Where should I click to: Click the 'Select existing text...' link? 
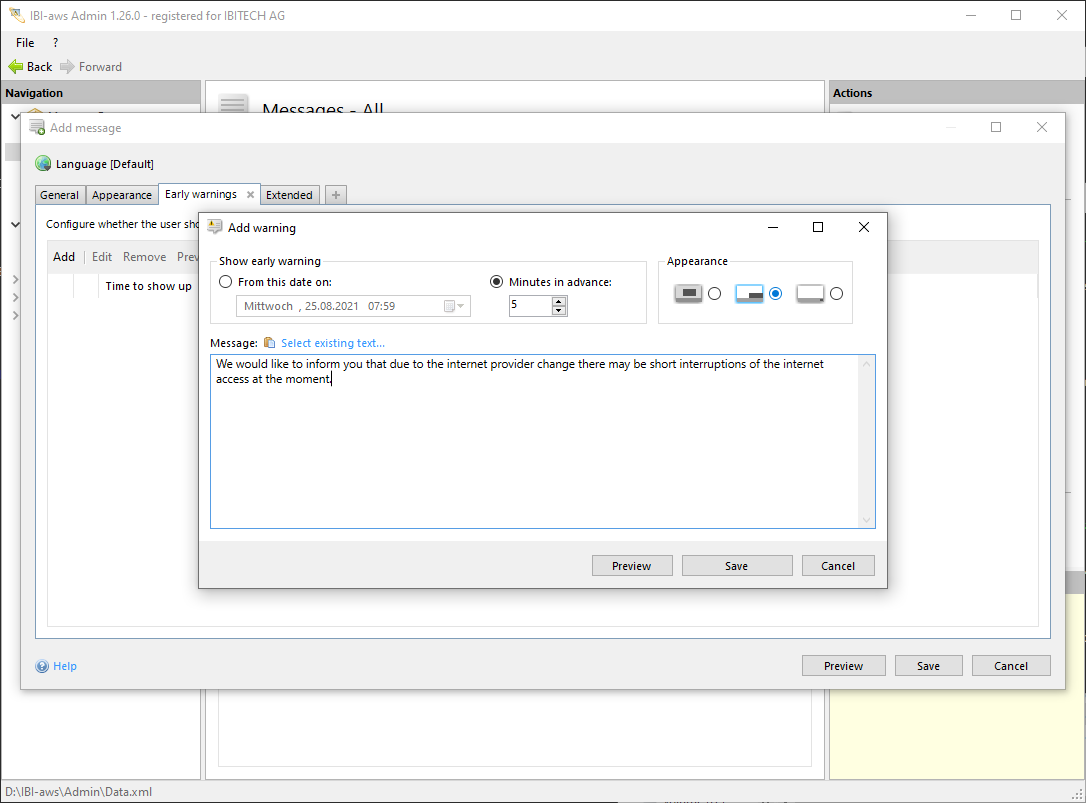[x=333, y=343]
